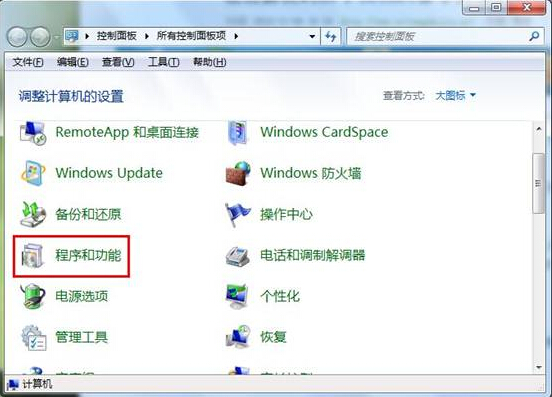
Task: Open the Windows CardSpace icon
Action: pyautogui.click(x=238, y=133)
